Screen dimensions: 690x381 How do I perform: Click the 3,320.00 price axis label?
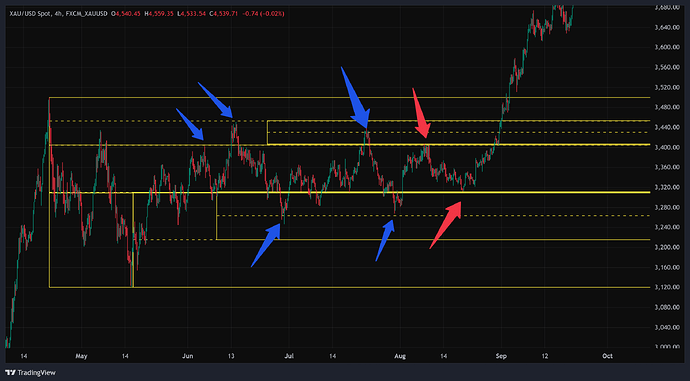click(668, 187)
